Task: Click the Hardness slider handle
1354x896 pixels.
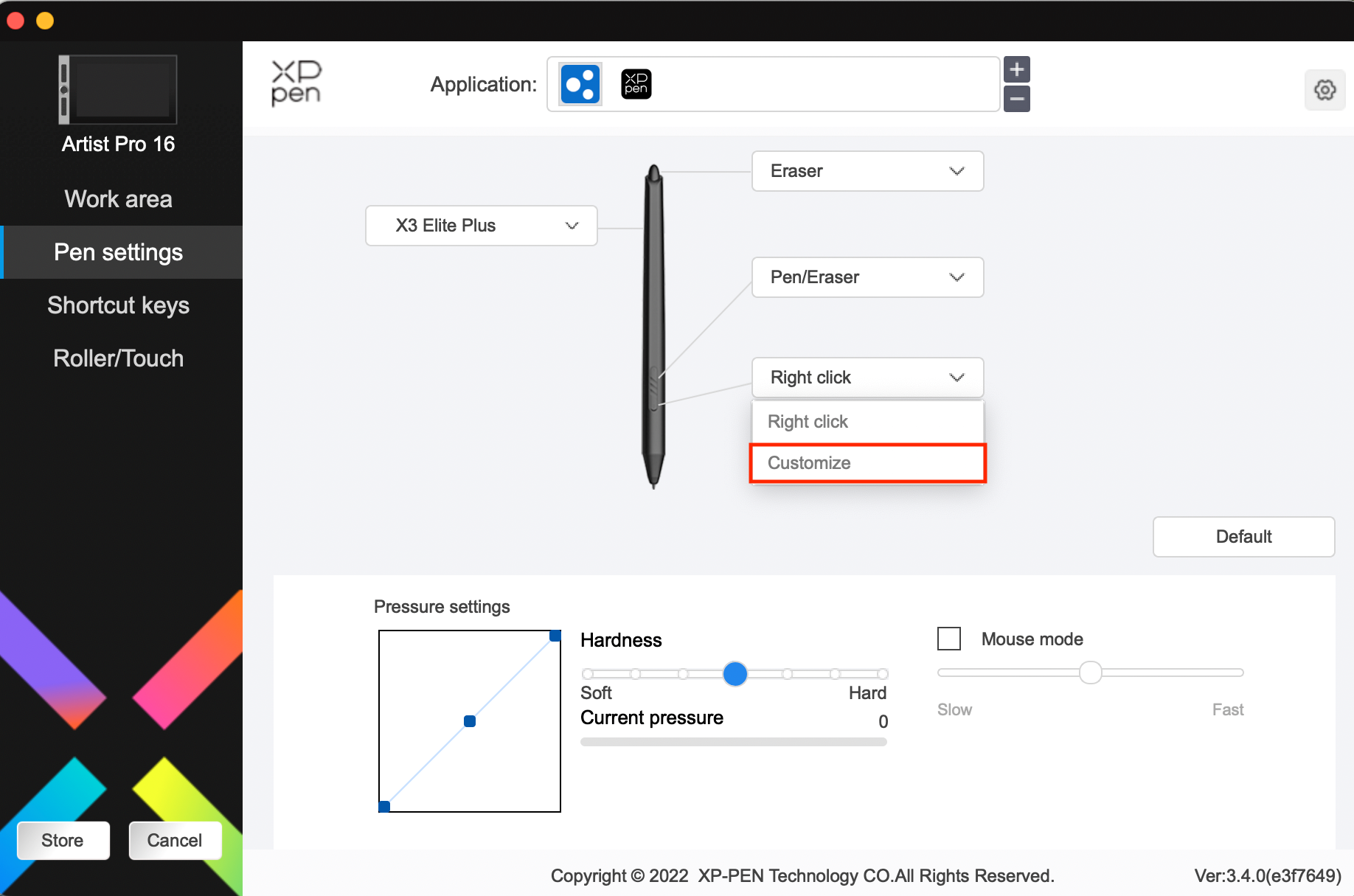Action: coord(735,674)
